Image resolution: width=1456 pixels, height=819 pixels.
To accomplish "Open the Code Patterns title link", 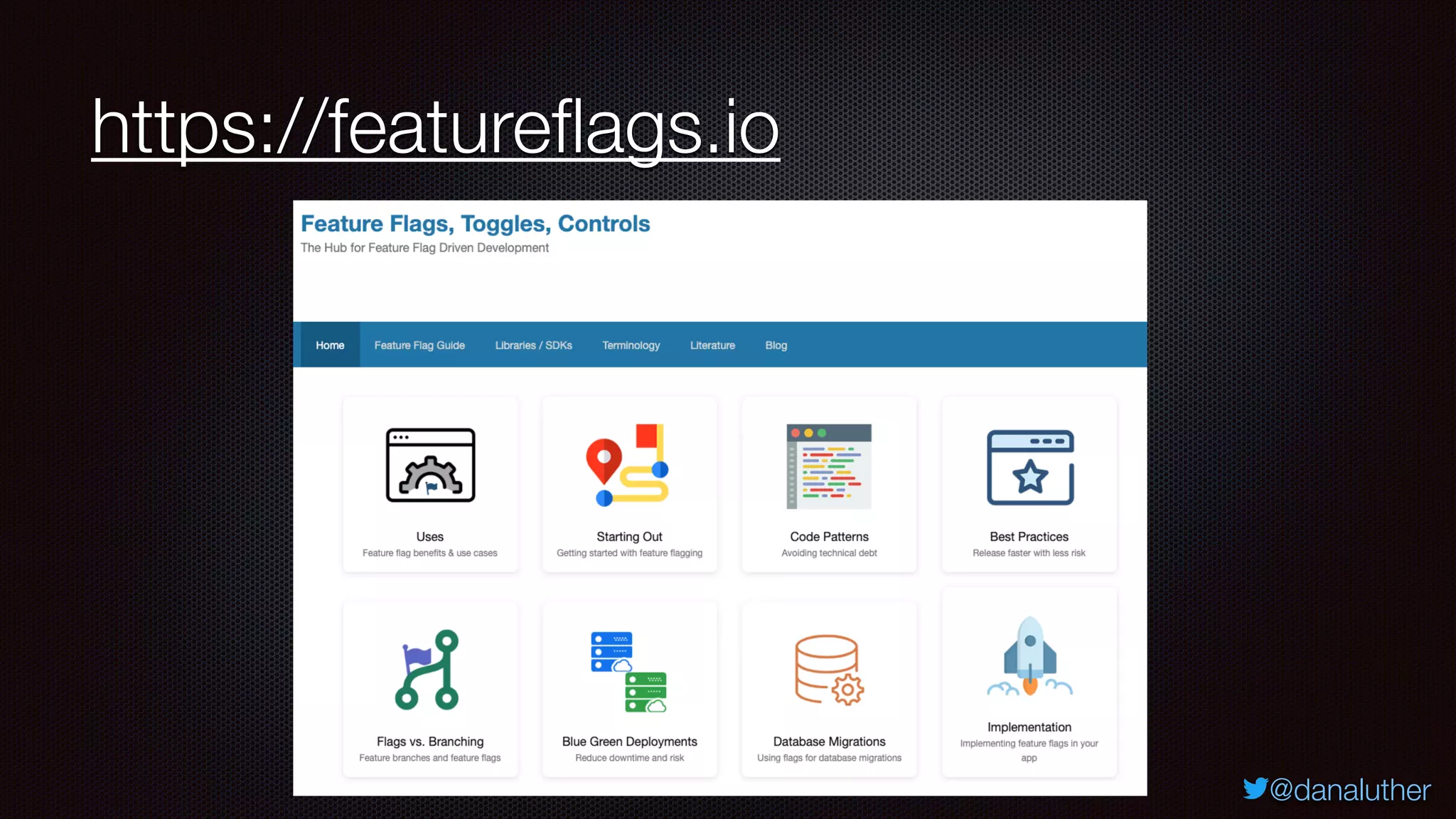I will [829, 537].
